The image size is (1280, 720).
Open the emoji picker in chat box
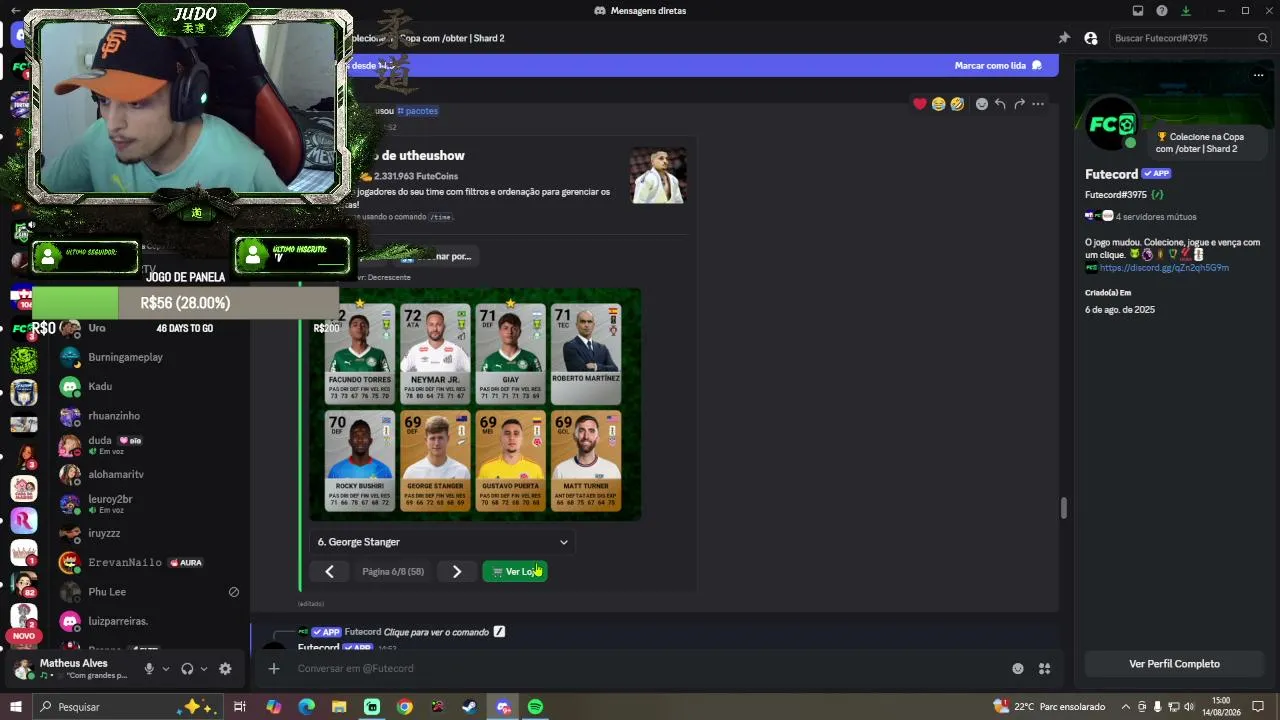[x=1018, y=668]
